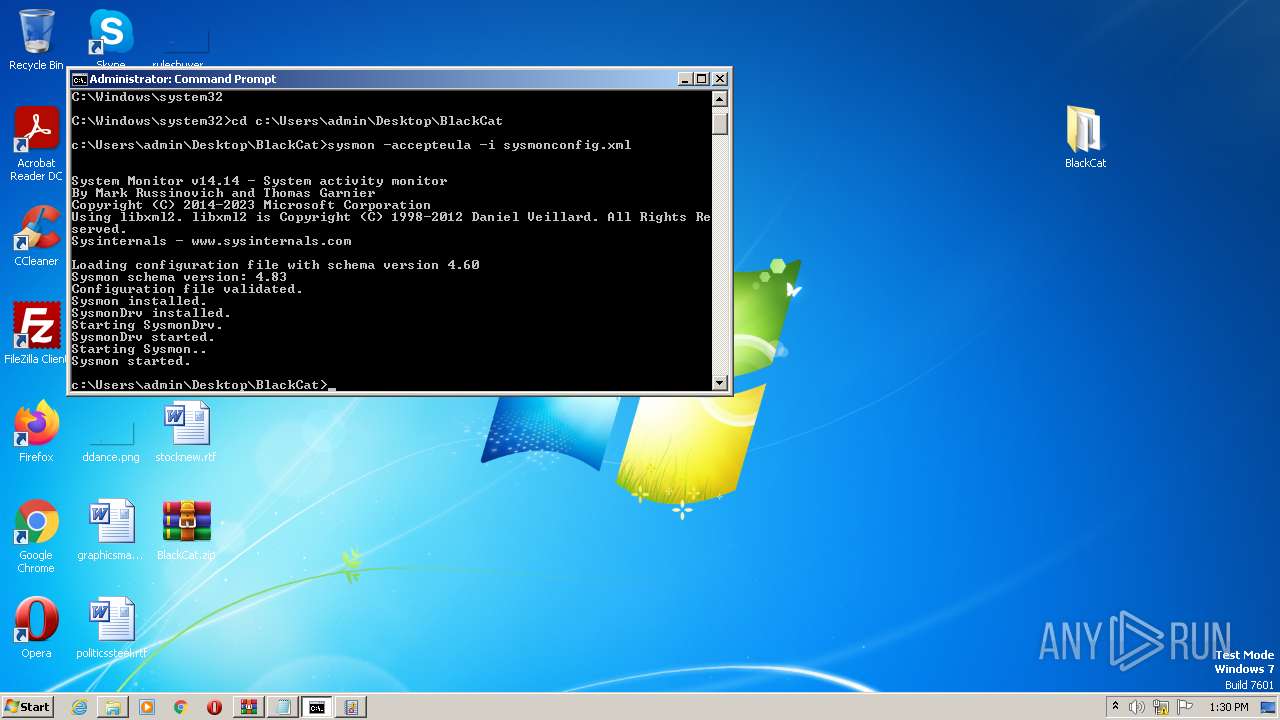Image resolution: width=1280 pixels, height=720 pixels.
Task: Minimize the Command Prompt window
Action: (x=685, y=79)
